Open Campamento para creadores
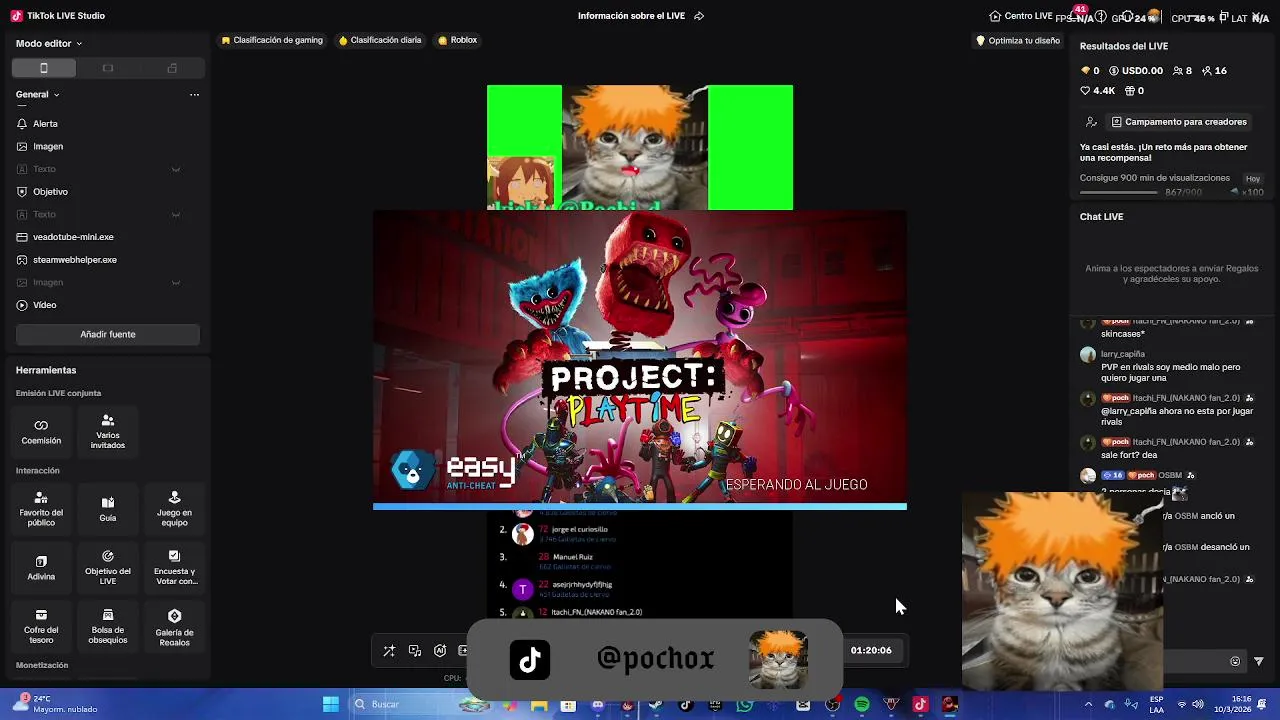 pyautogui.click(x=1179, y=122)
